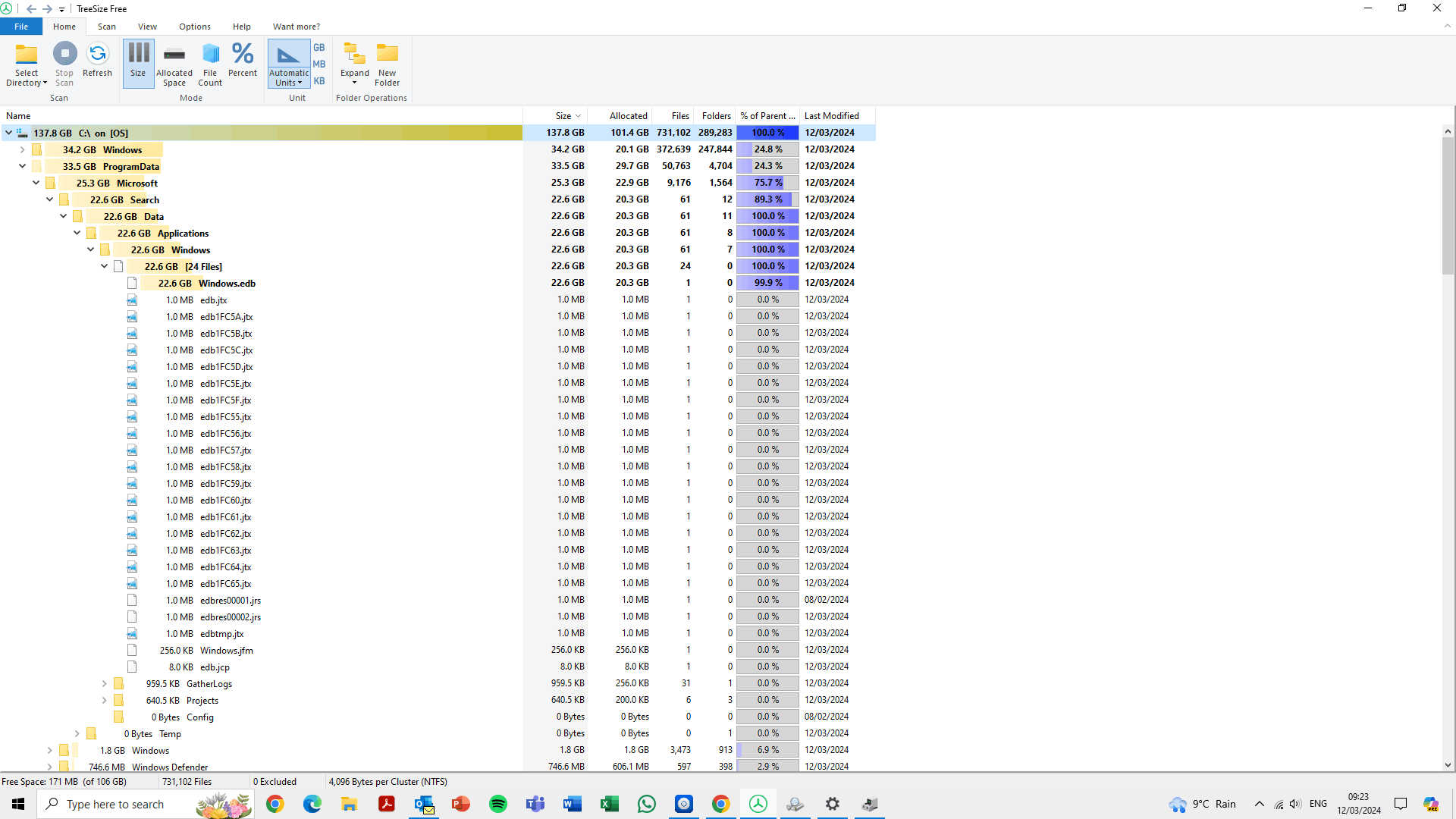
Task: Set display unit to MB
Action: (319, 64)
